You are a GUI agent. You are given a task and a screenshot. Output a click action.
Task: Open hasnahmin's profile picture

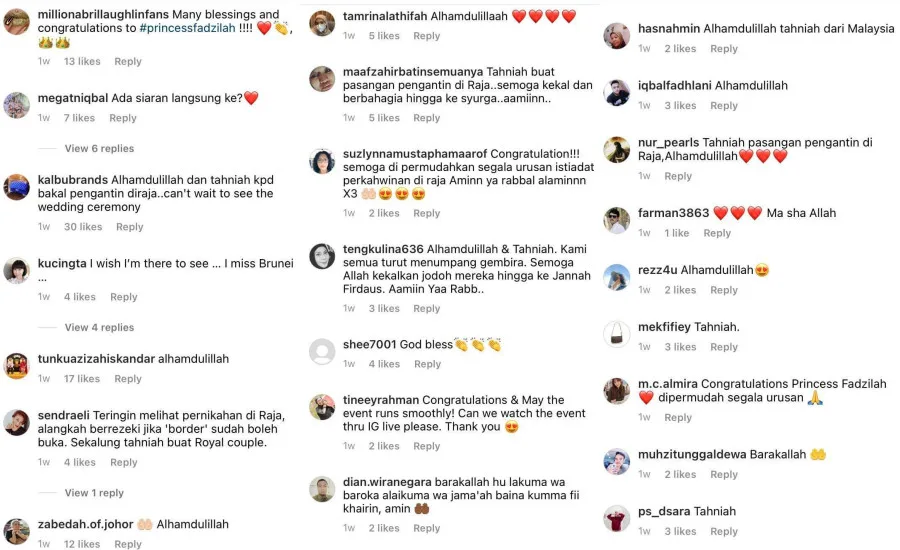(x=617, y=36)
